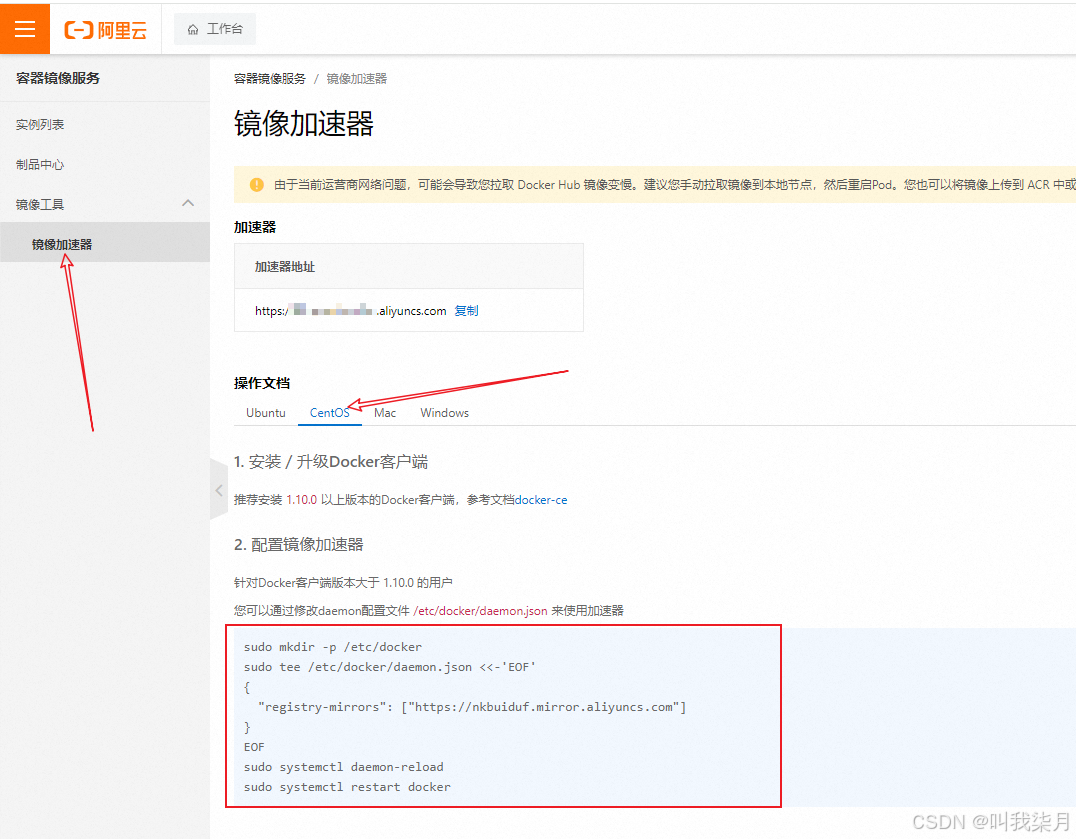This screenshot has width=1076, height=839.
Task: Open 制品中心 in the sidebar
Action: click(x=40, y=165)
